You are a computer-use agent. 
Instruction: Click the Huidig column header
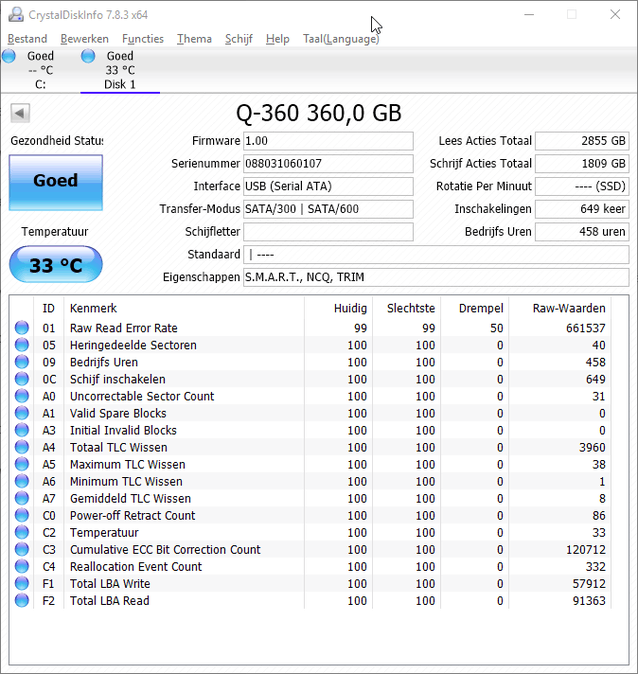(338, 308)
